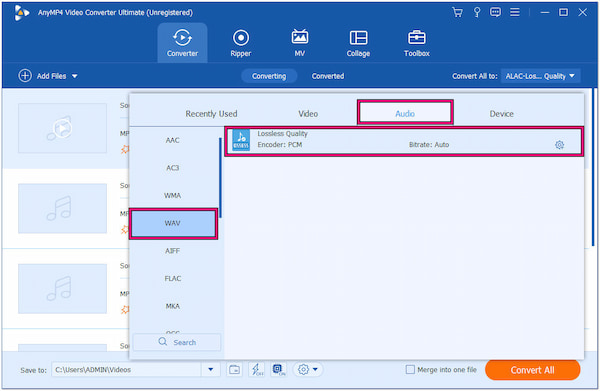
Task: Click the open output folder icon
Action: (234, 370)
